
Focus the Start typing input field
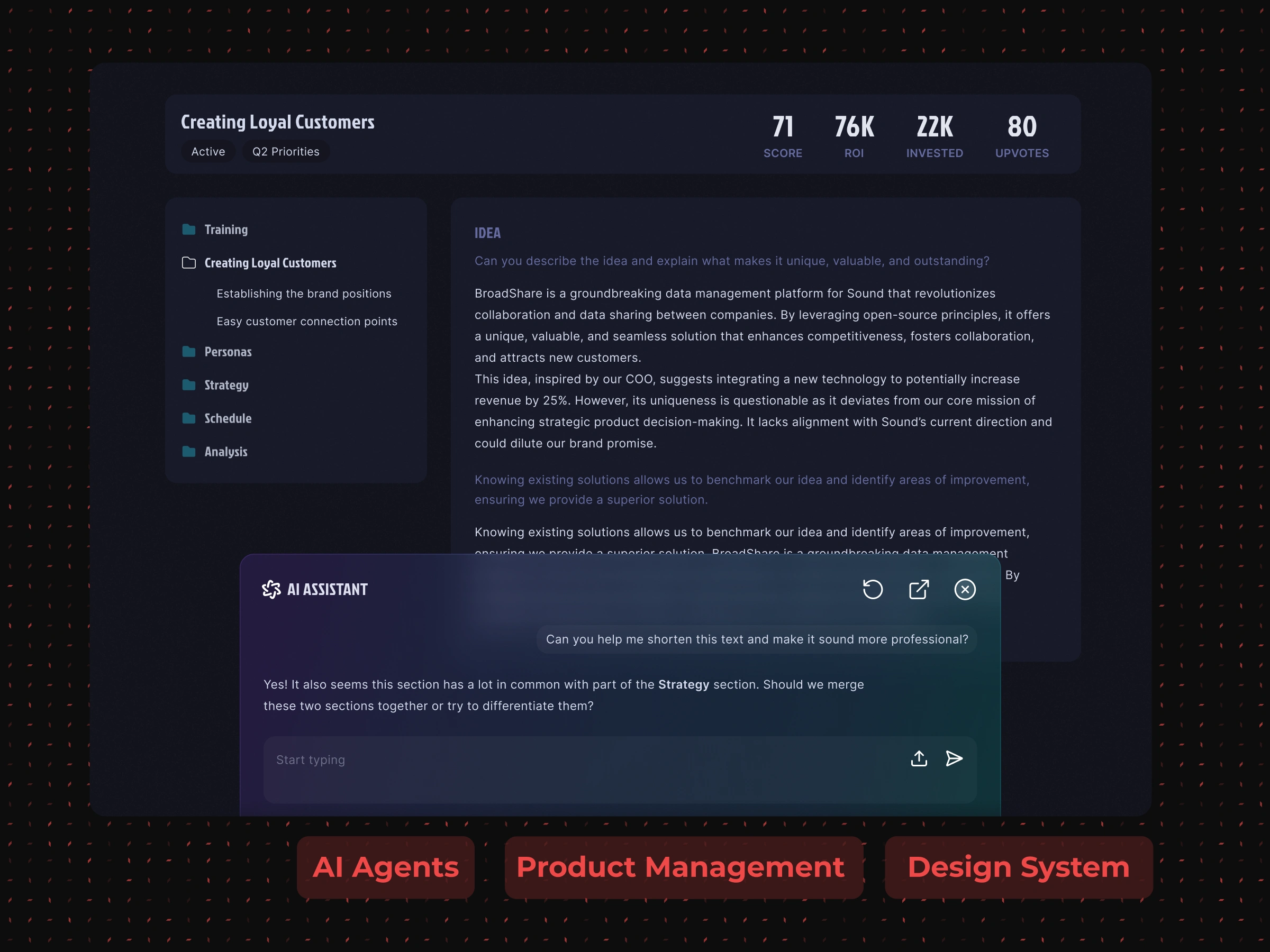620,770
